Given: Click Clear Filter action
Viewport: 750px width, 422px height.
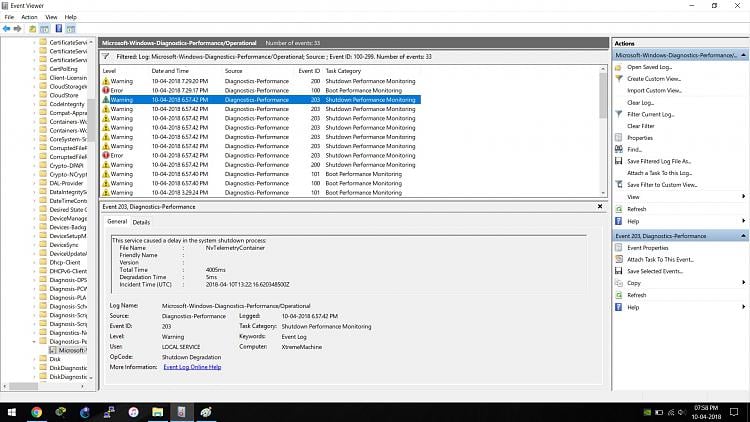Looking at the screenshot, I should (640, 126).
